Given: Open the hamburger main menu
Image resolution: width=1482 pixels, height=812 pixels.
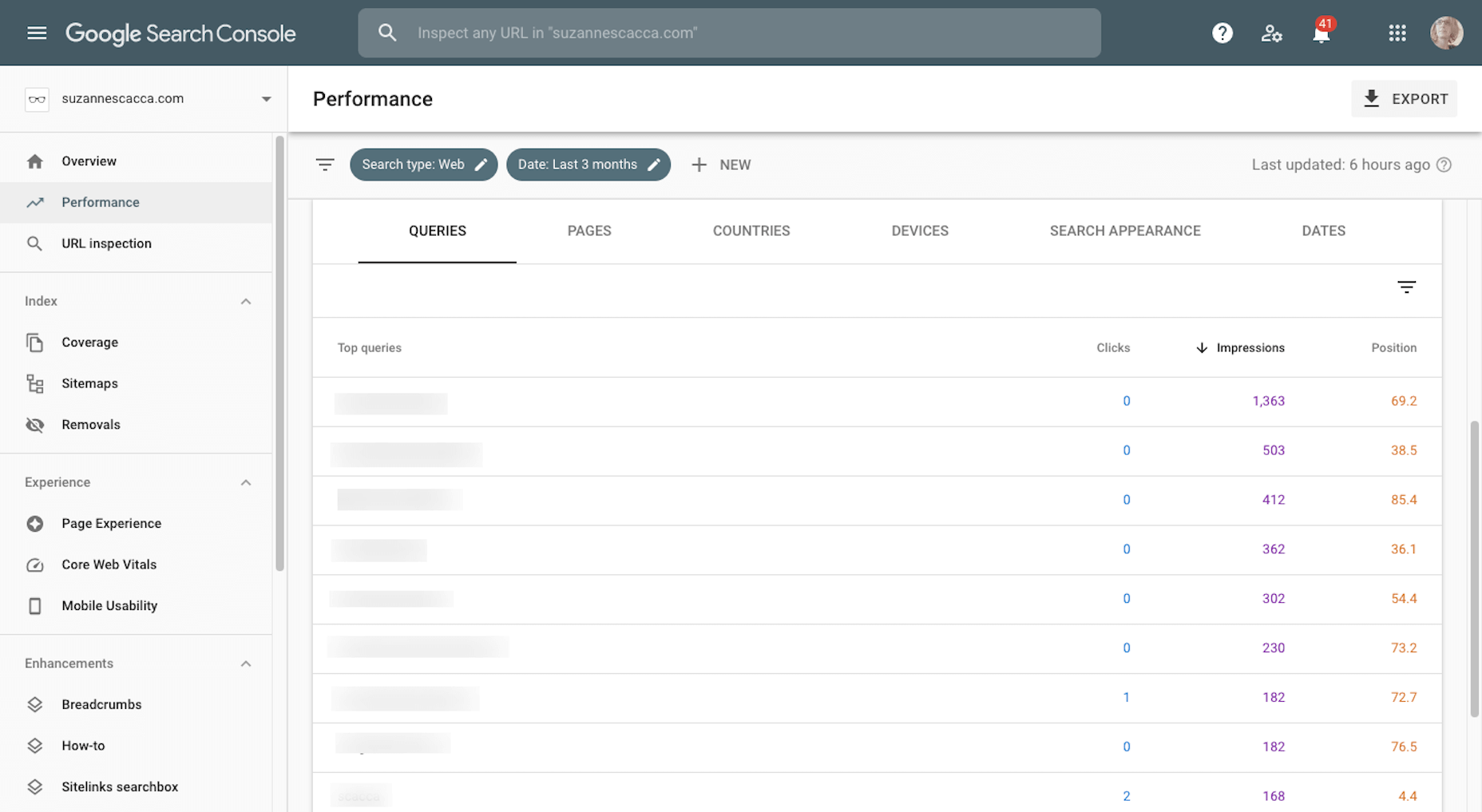Looking at the screenshot, I should 37,33.
